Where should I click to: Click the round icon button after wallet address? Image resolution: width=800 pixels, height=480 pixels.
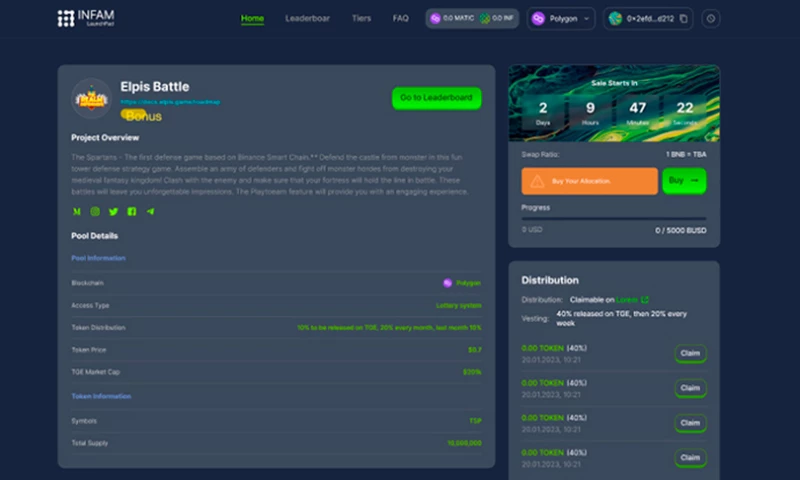711,19
